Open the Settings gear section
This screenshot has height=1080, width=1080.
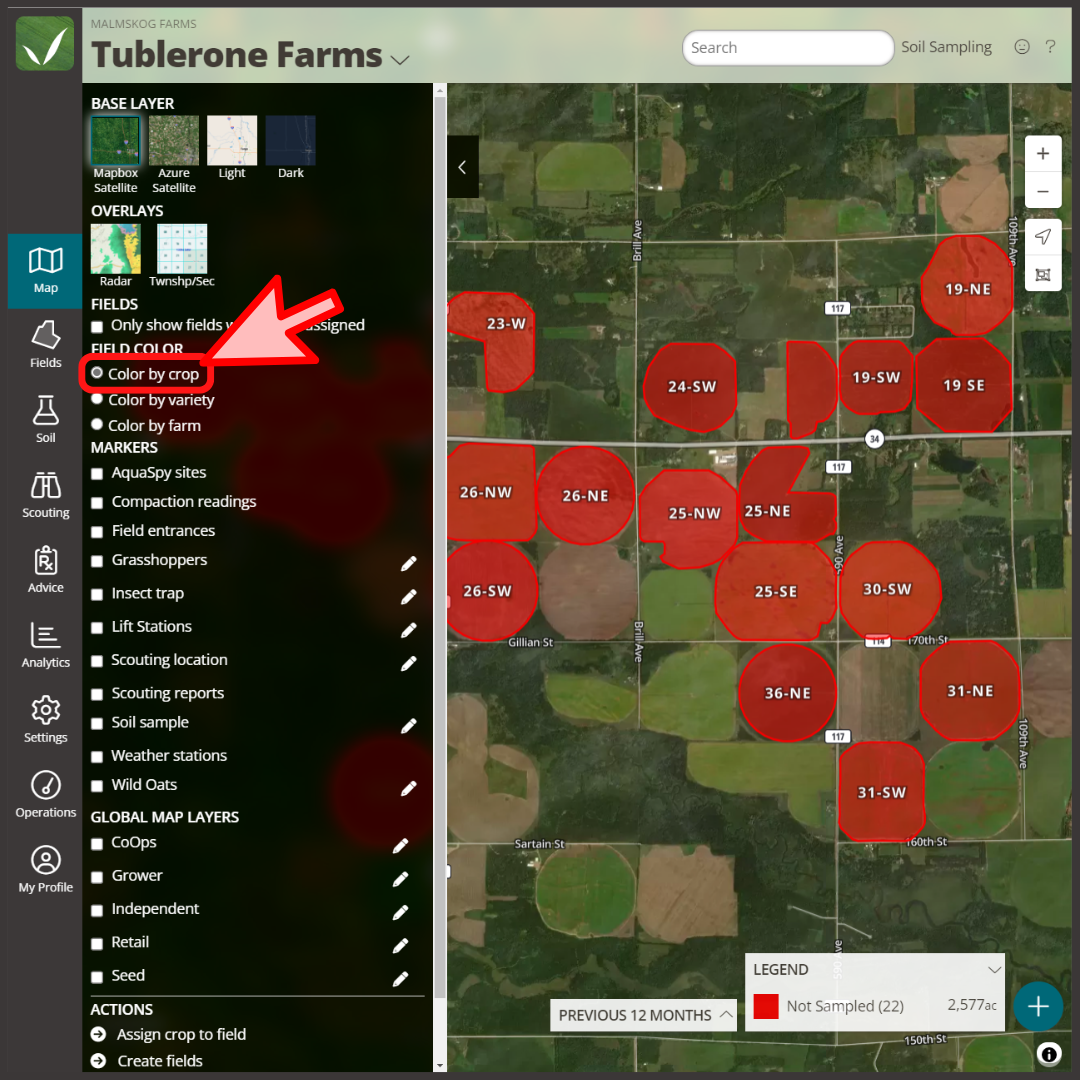click(45, 720)
